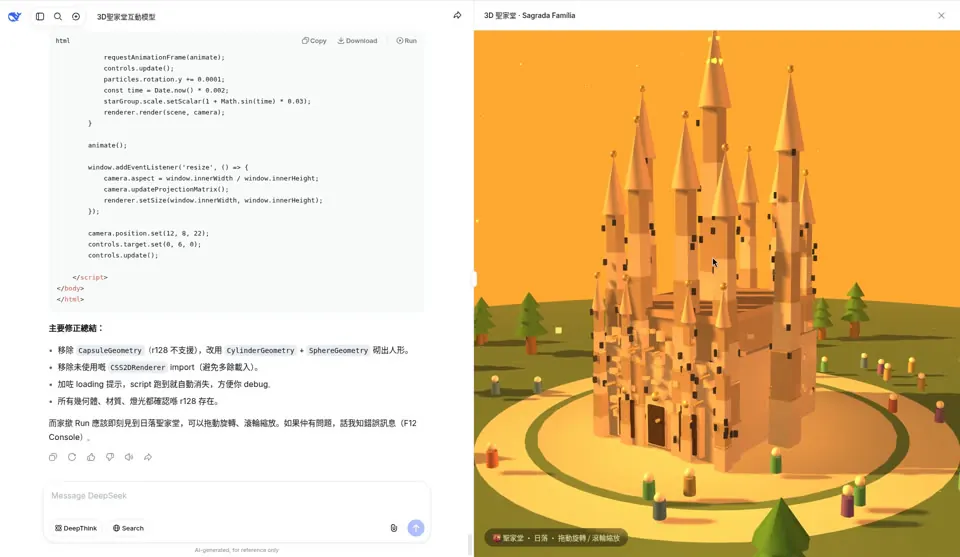Start a new chat icon
960x557 pixels.
coord(76,17)
